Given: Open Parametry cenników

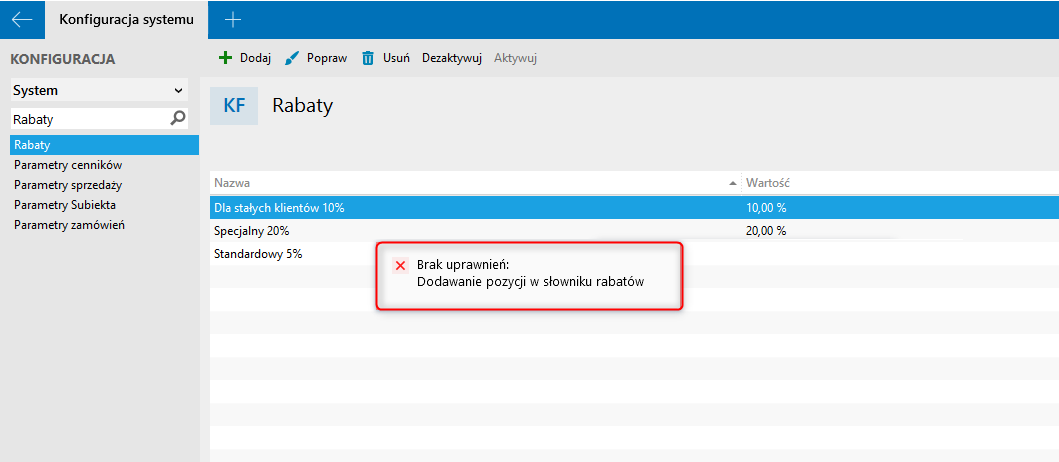Looking at the screenshot, I should coord(68,165).
